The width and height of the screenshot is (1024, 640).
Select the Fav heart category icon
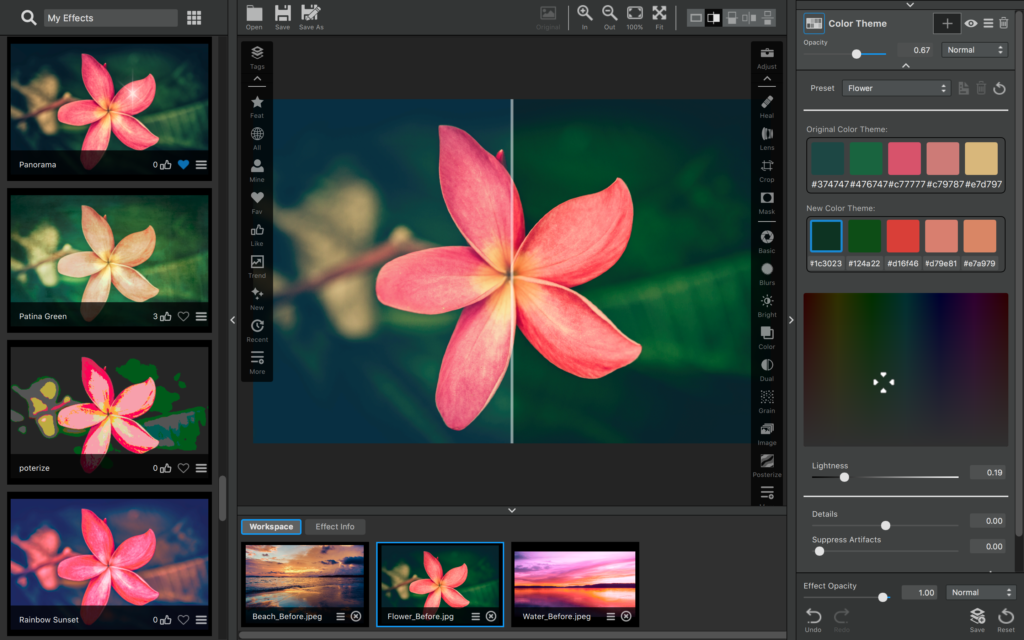pos(257,202)
